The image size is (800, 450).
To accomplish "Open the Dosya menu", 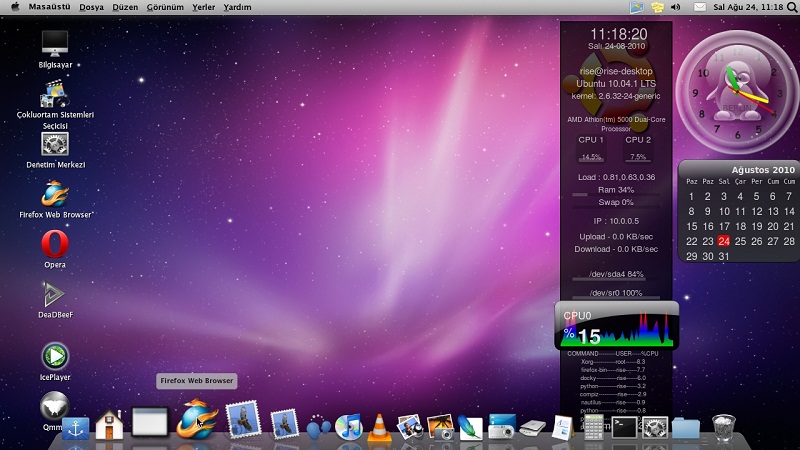I will [x=91, y=7].
